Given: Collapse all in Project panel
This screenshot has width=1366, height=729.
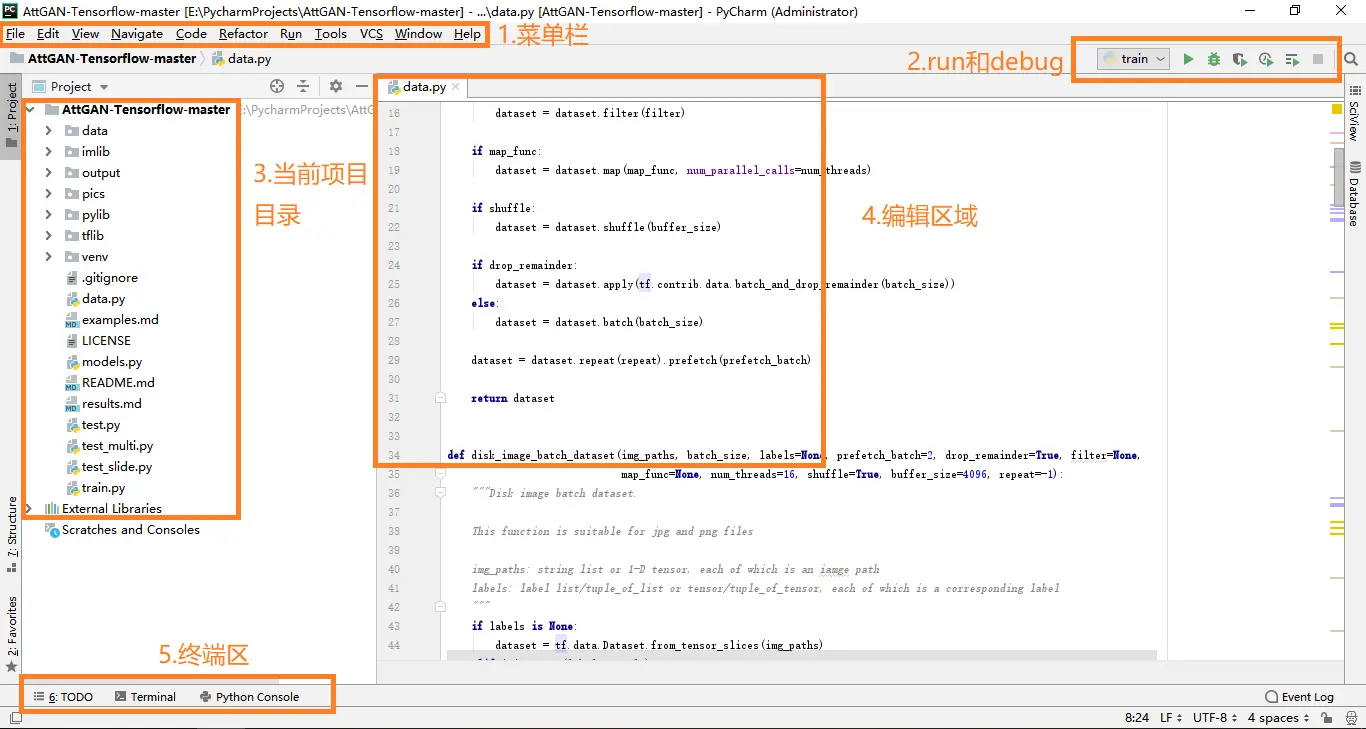Looking at the screenshot, I should pyautogui.click(x=303, y=87).
